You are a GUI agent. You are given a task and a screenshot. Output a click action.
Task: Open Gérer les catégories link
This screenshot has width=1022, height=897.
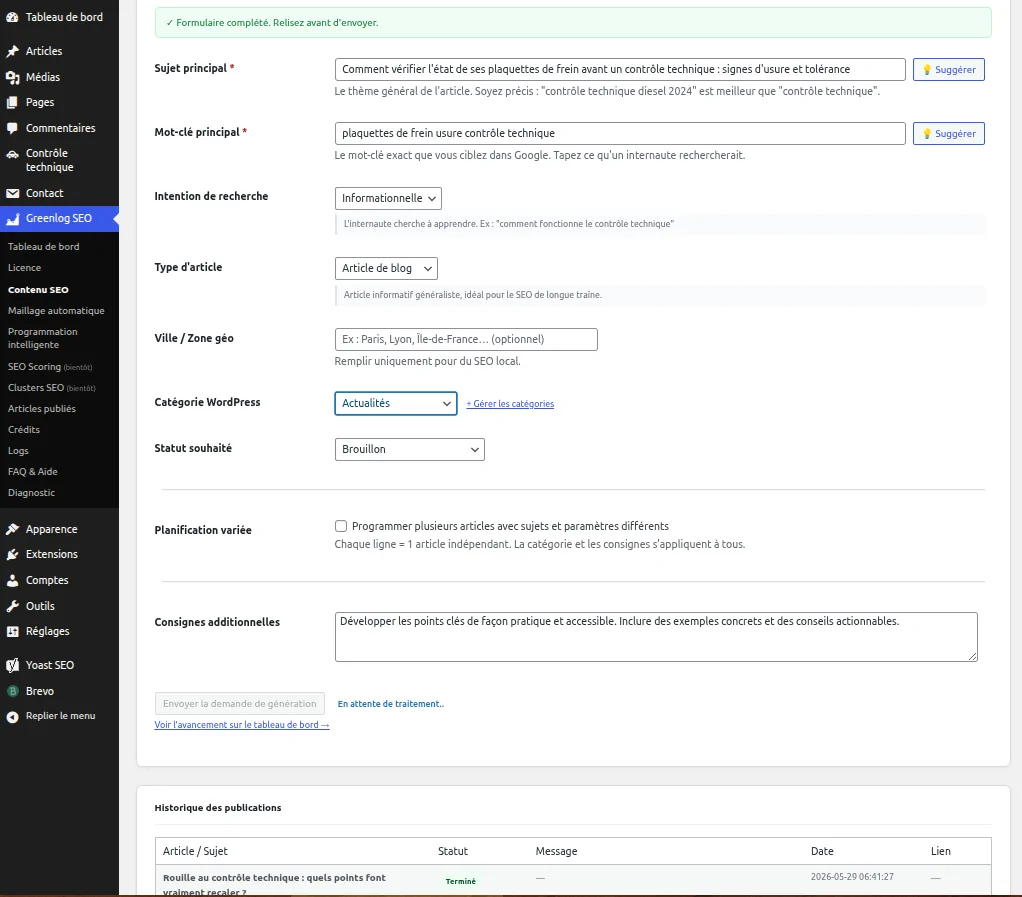(x=510, y=404)
